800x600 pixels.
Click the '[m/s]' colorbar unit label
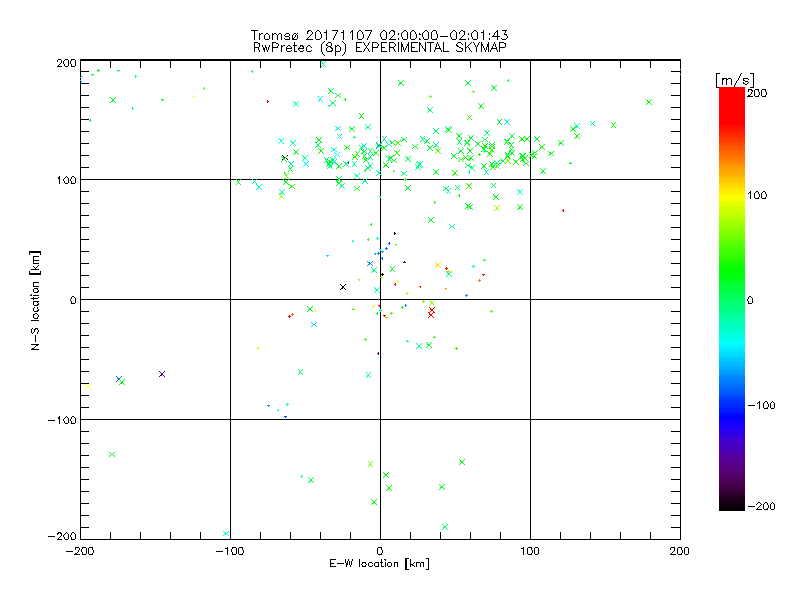point(734,80)
